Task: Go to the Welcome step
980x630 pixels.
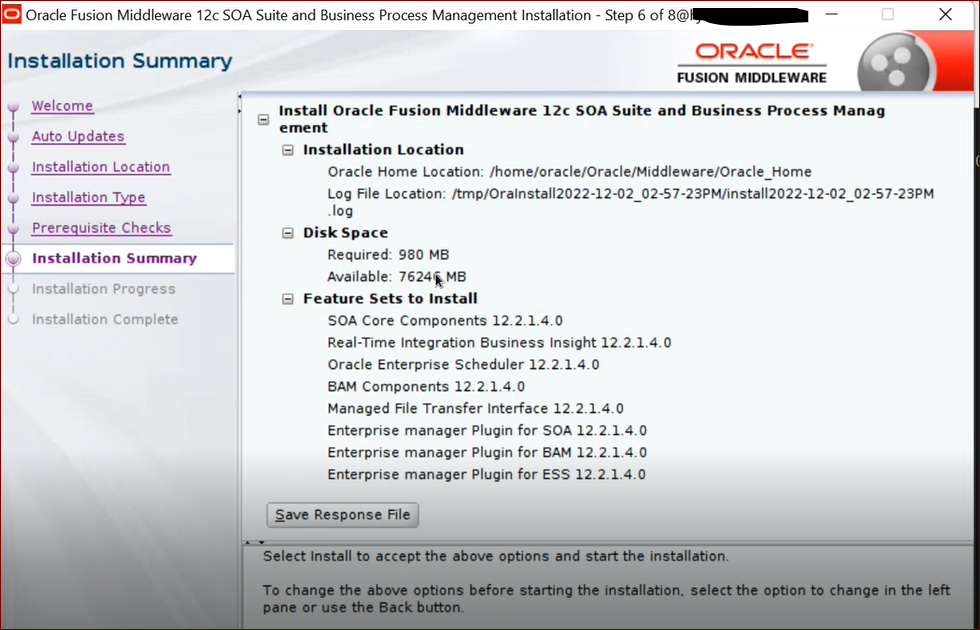Action: (x=62, y=106)
